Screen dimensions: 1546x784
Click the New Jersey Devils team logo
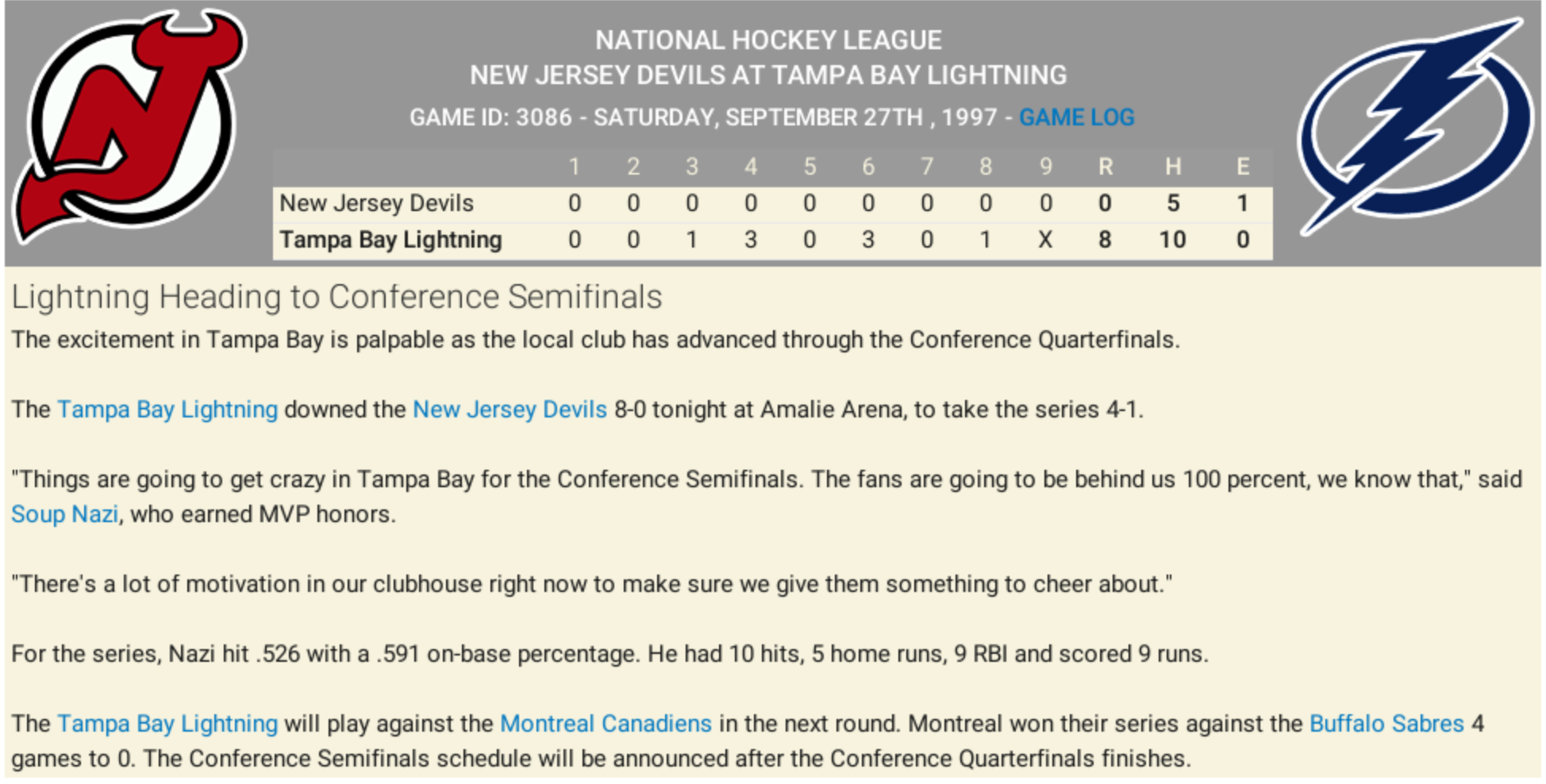pyautogui.click(x=127, y=127)
